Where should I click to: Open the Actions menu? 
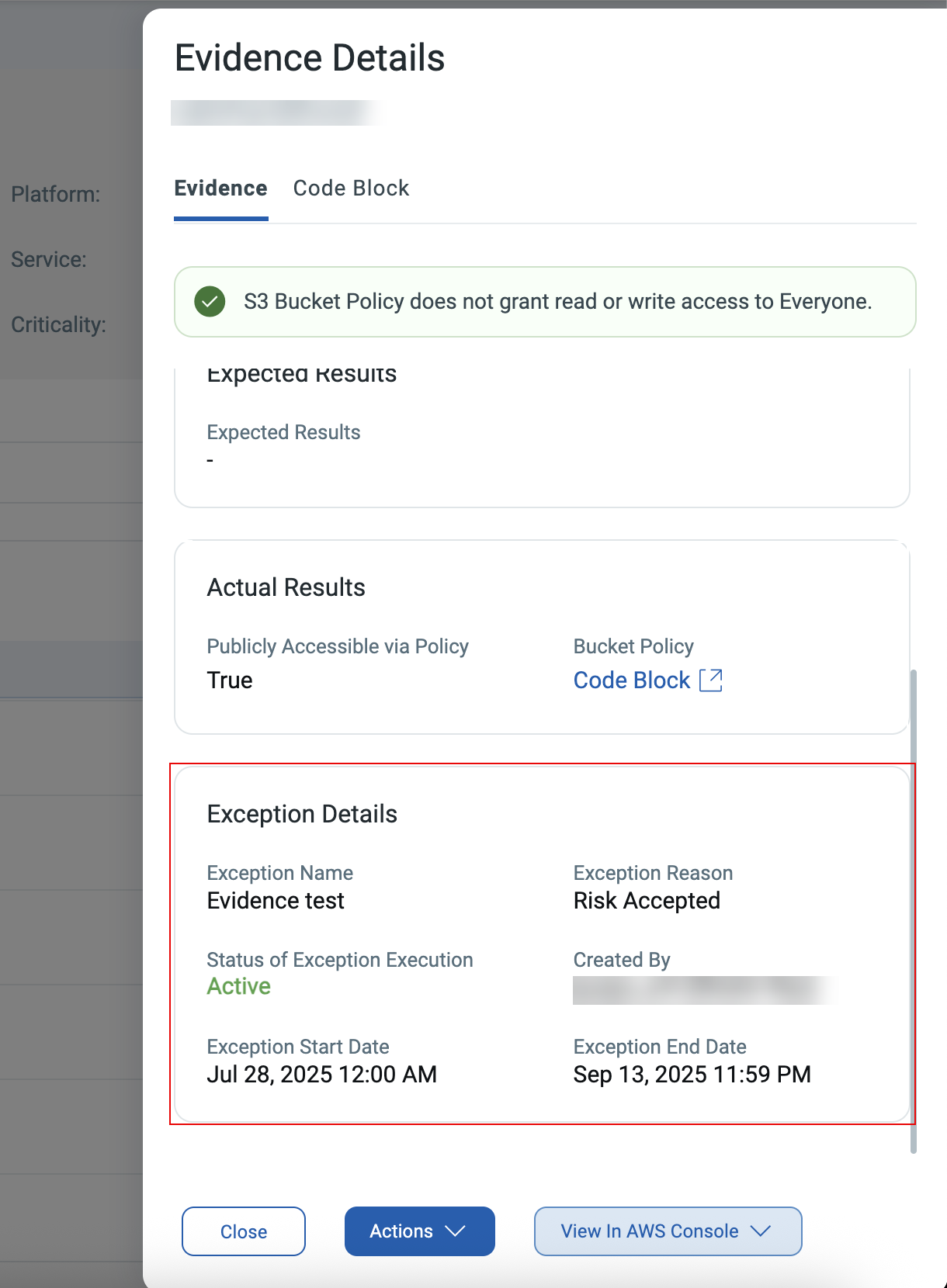tap(401, 1231)
